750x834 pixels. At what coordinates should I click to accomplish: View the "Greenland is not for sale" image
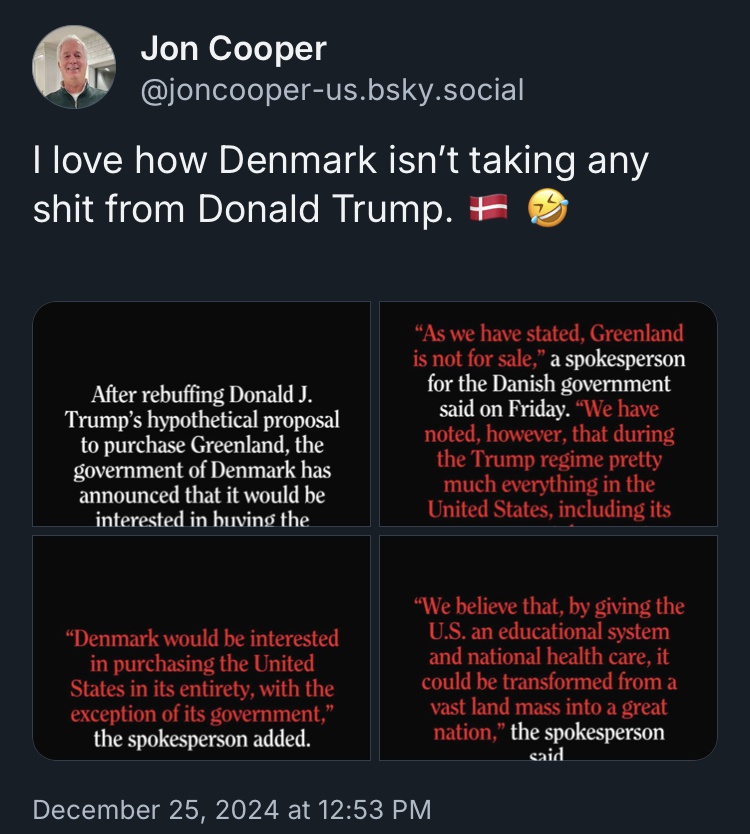548,414
